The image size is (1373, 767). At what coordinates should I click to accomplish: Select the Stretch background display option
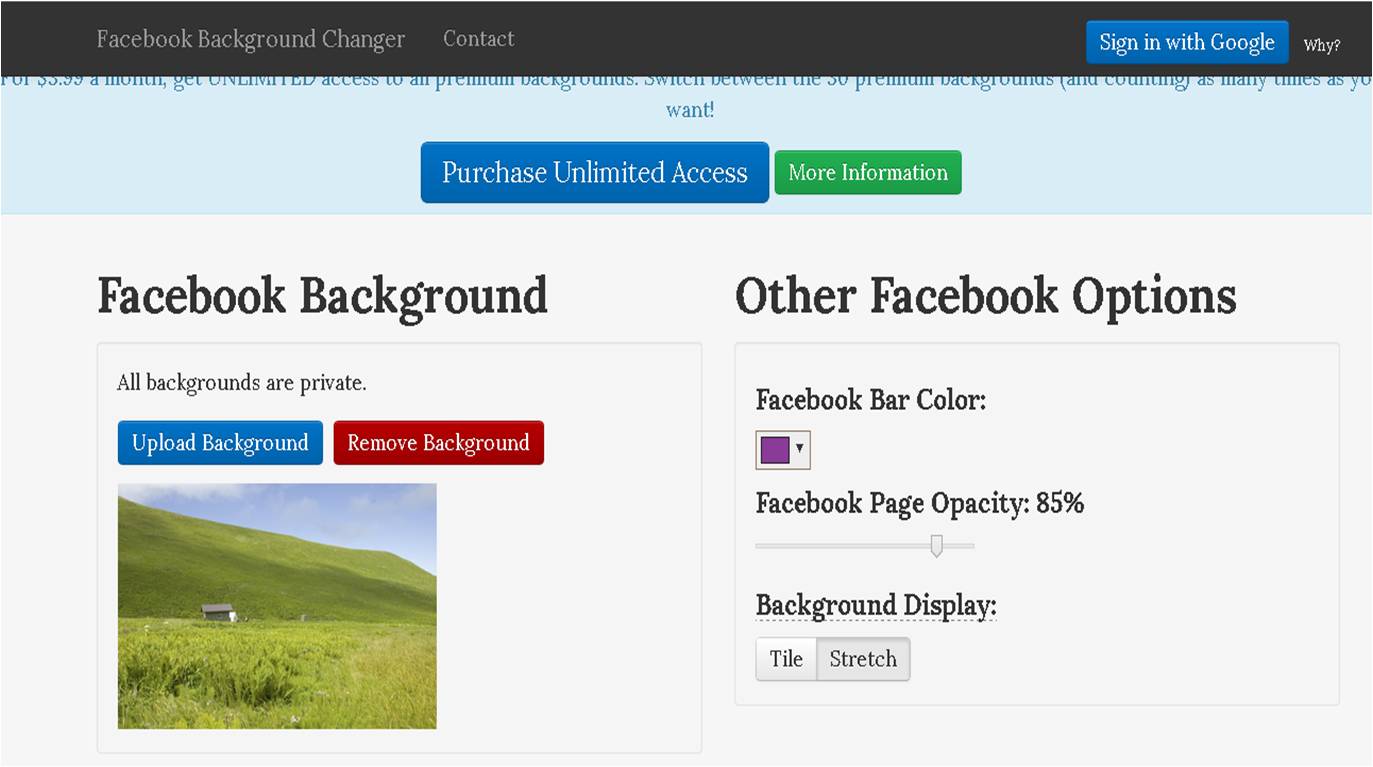point(862,658)
